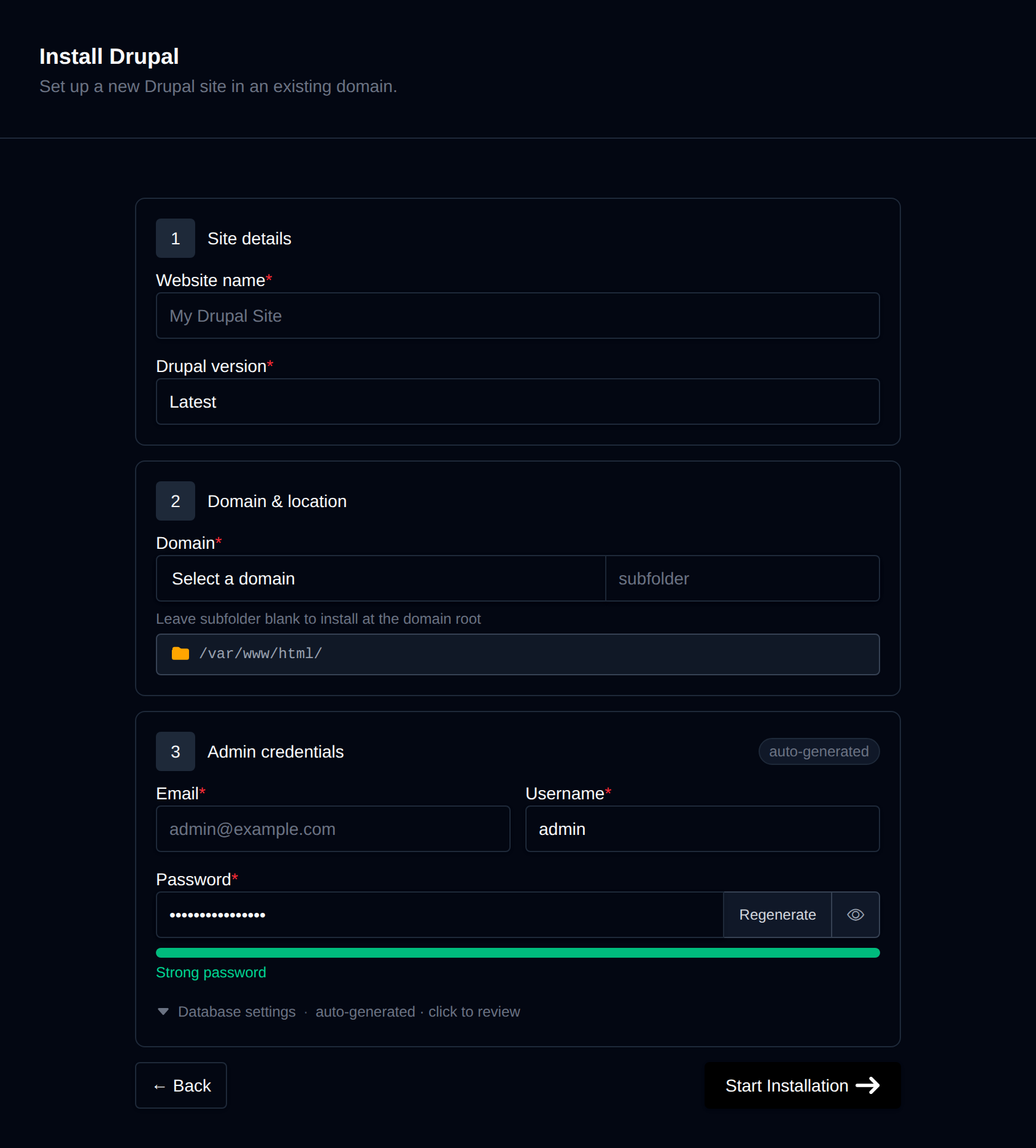This screenshot has width=1036, height=1148.
Task: Click the Start Installation button
Action: click(x=802, y=1085)
